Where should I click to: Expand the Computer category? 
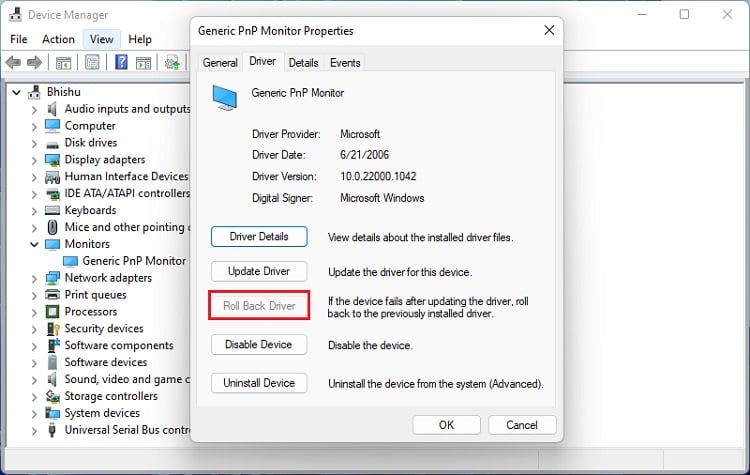point(34,126)
